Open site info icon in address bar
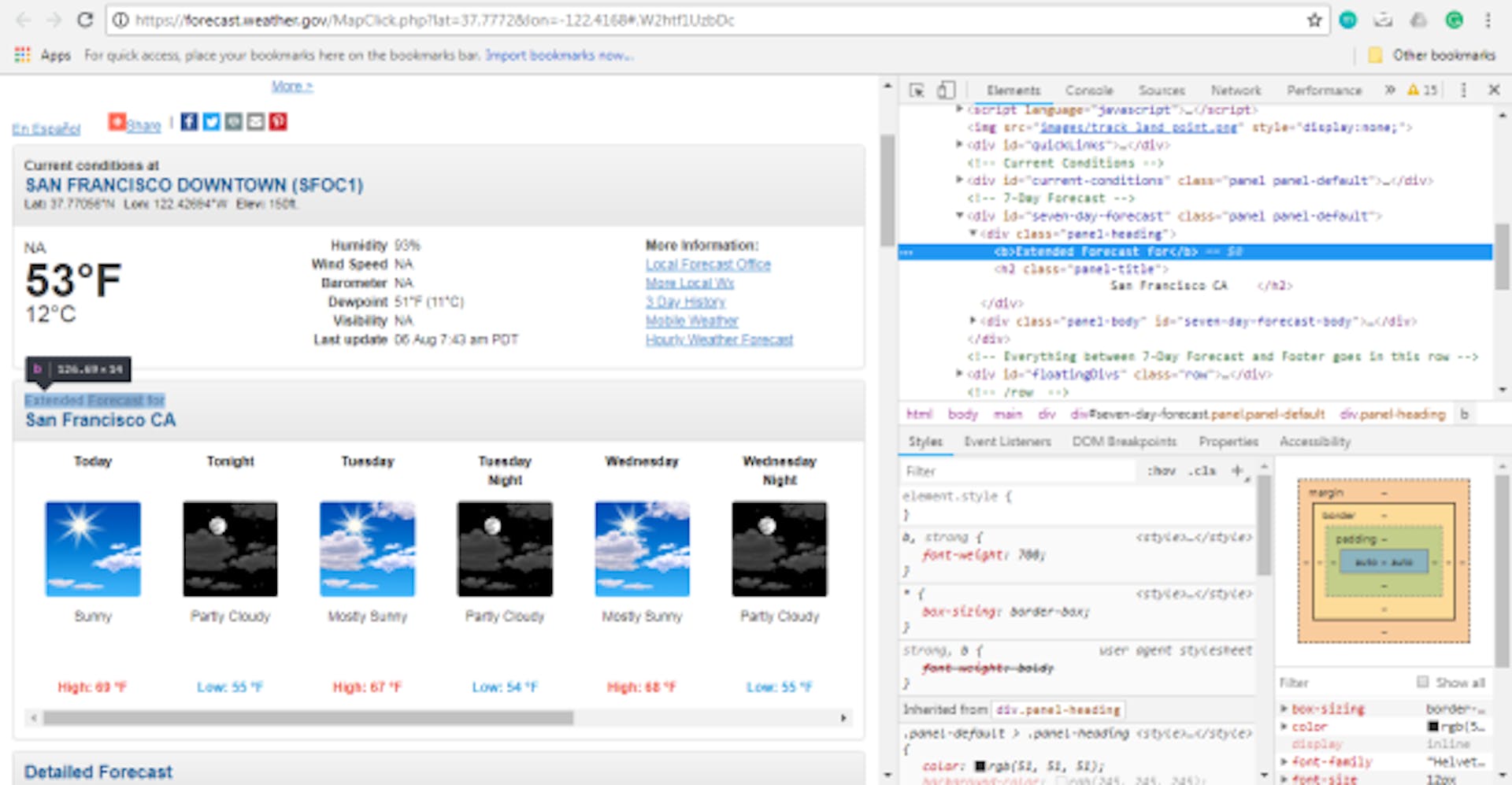 (120, 20)
